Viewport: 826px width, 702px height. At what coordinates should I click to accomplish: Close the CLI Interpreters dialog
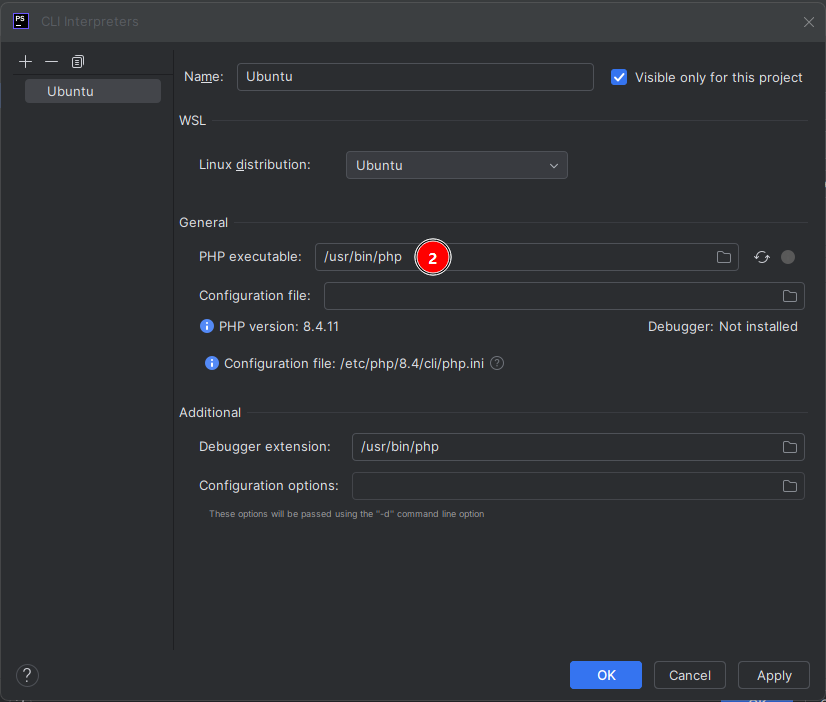808,22
